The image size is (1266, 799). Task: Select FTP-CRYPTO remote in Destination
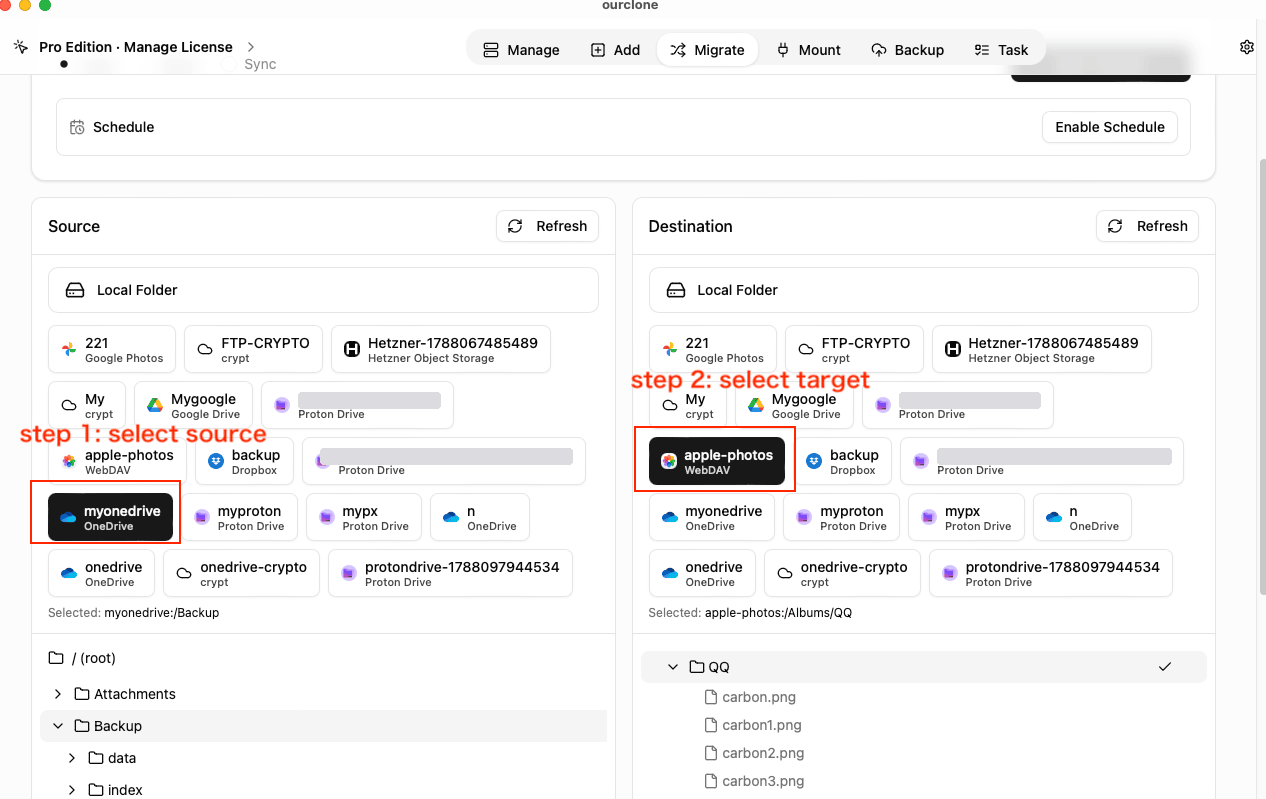click(x=854, y=349)
